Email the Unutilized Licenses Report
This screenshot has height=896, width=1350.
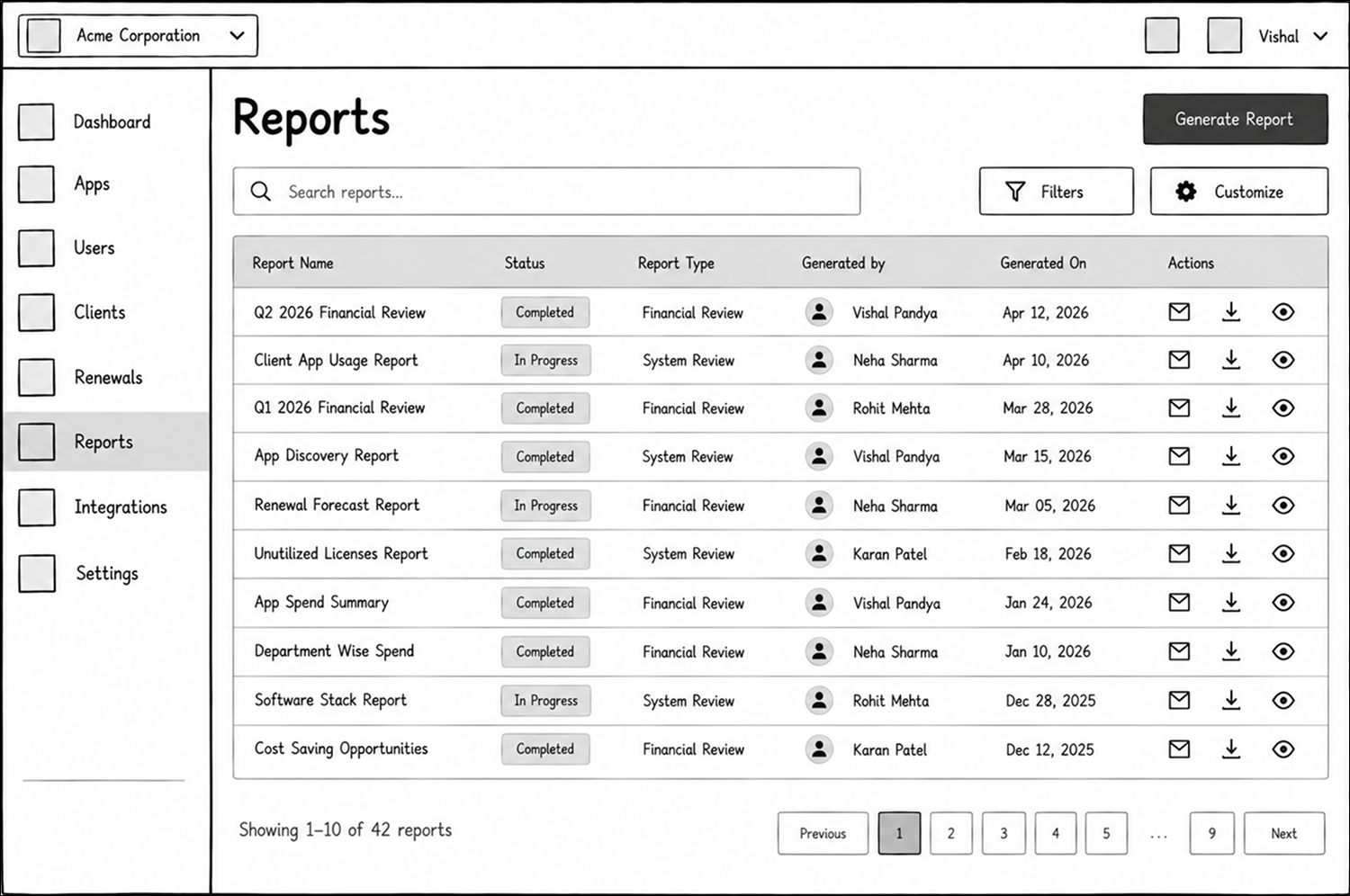click(1179, 553)
